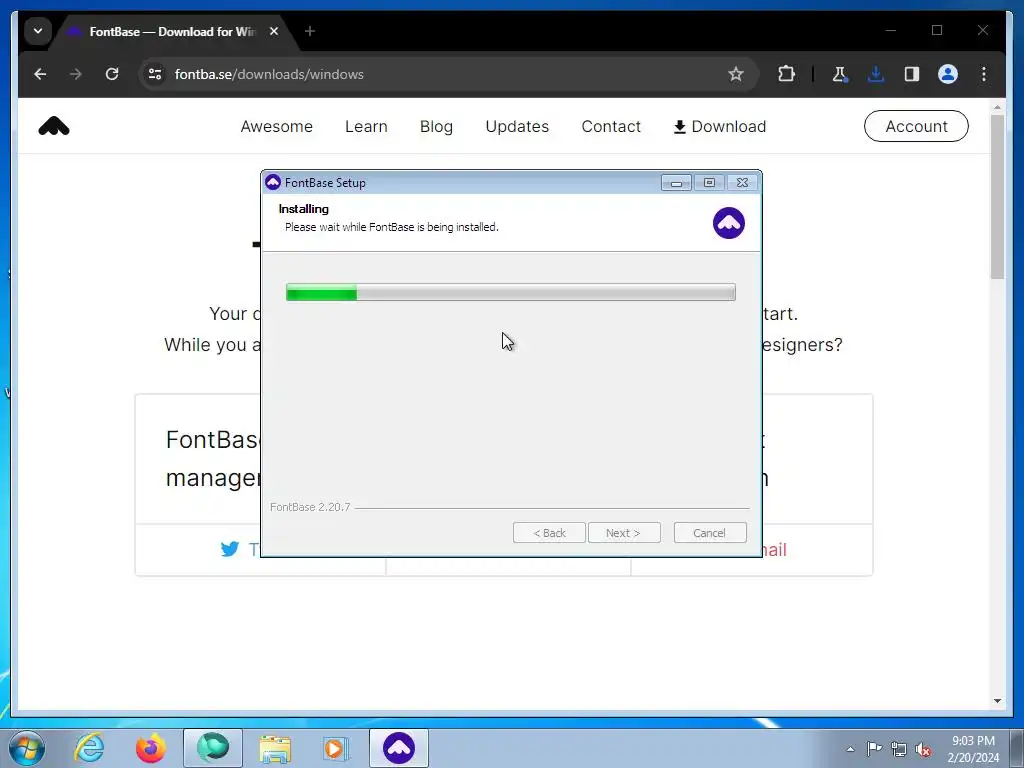
Task: Click the disabled Back button
Action: coord(549,533)
